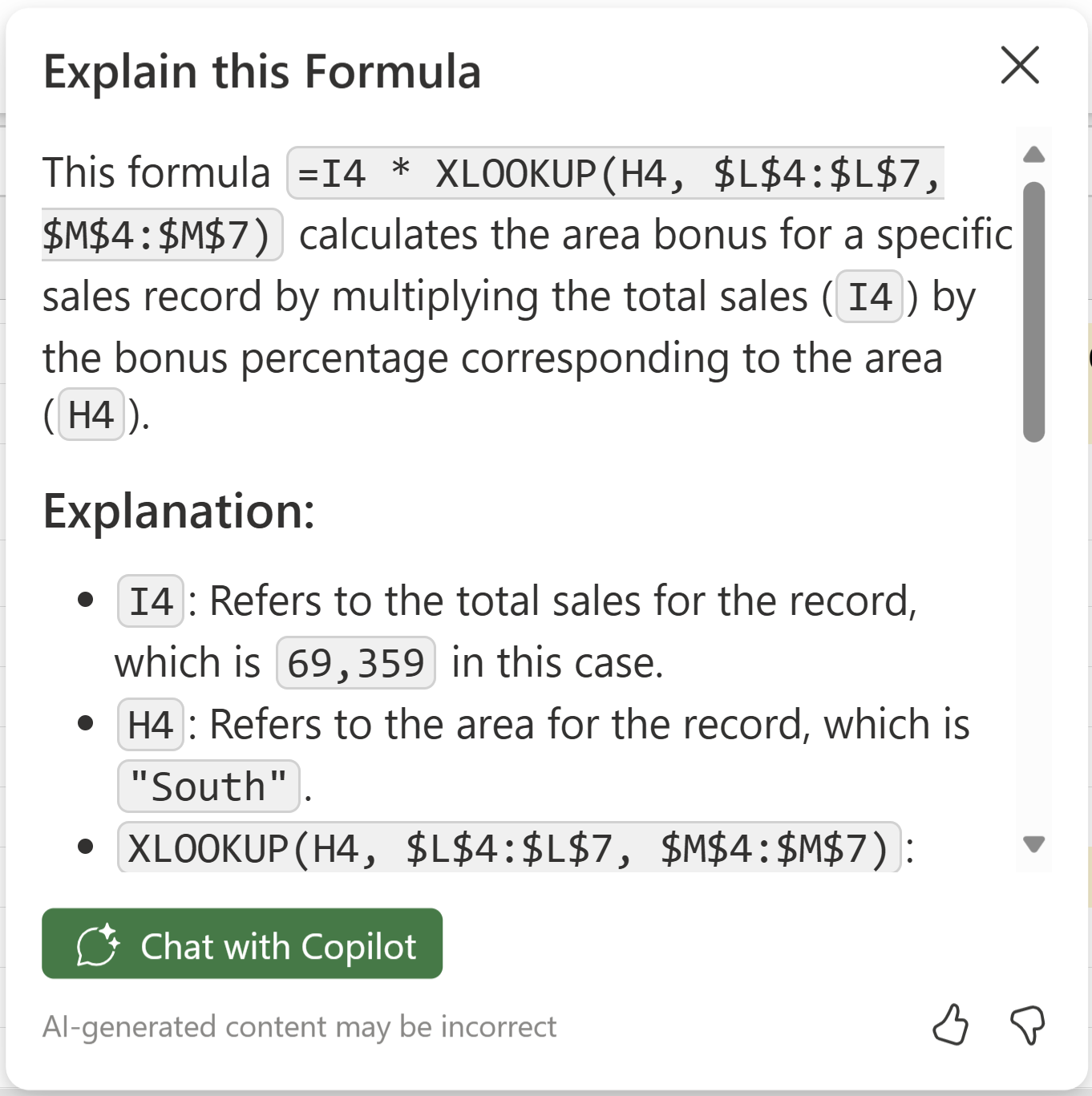Click the scroll up arrow

[x=1033, y=155]
